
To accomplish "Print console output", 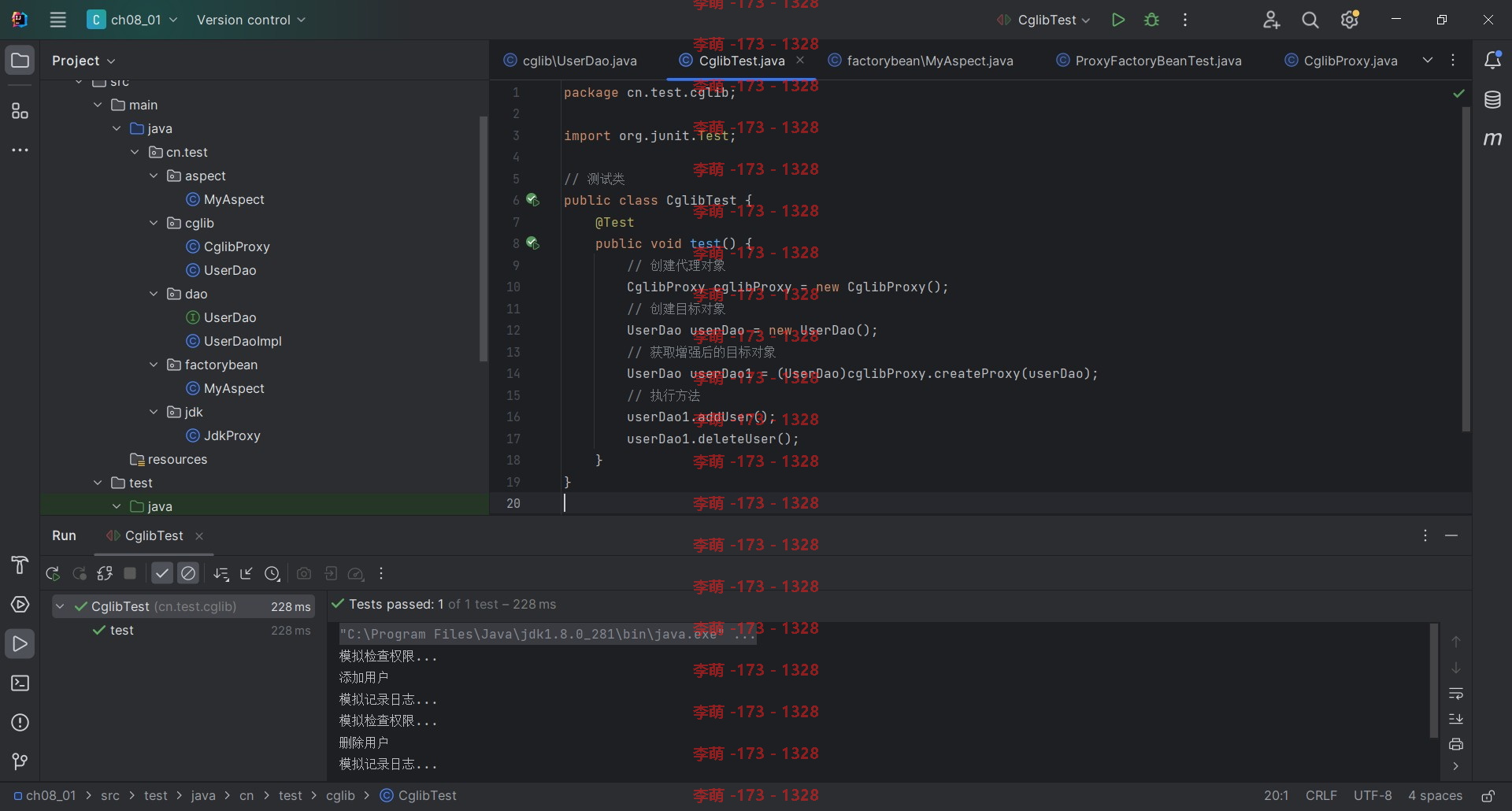I will 1456,744.
